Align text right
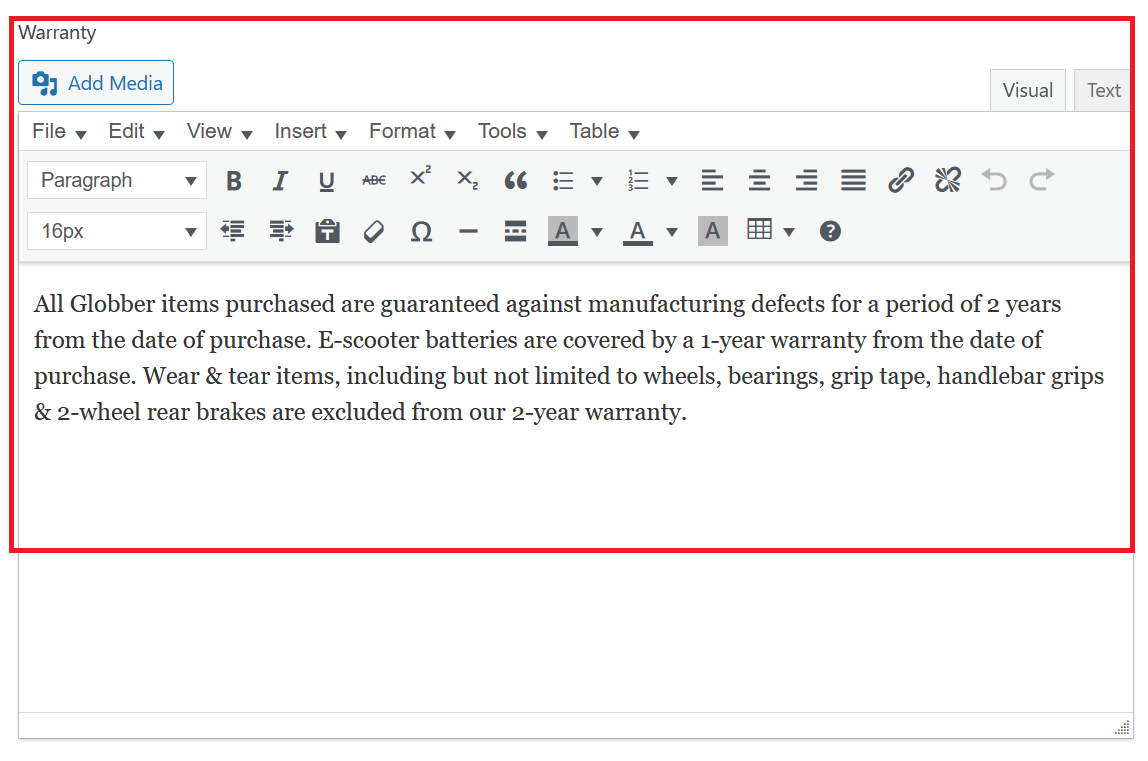 [806, 180]
